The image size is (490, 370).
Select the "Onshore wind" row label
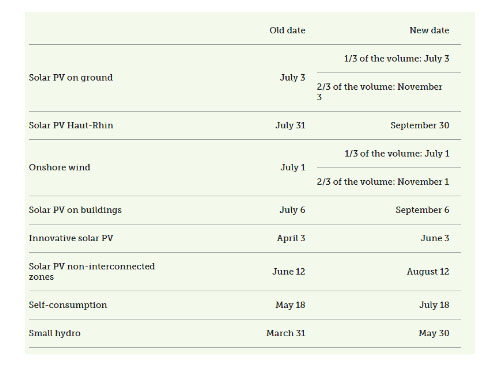[x=60, y=167]
